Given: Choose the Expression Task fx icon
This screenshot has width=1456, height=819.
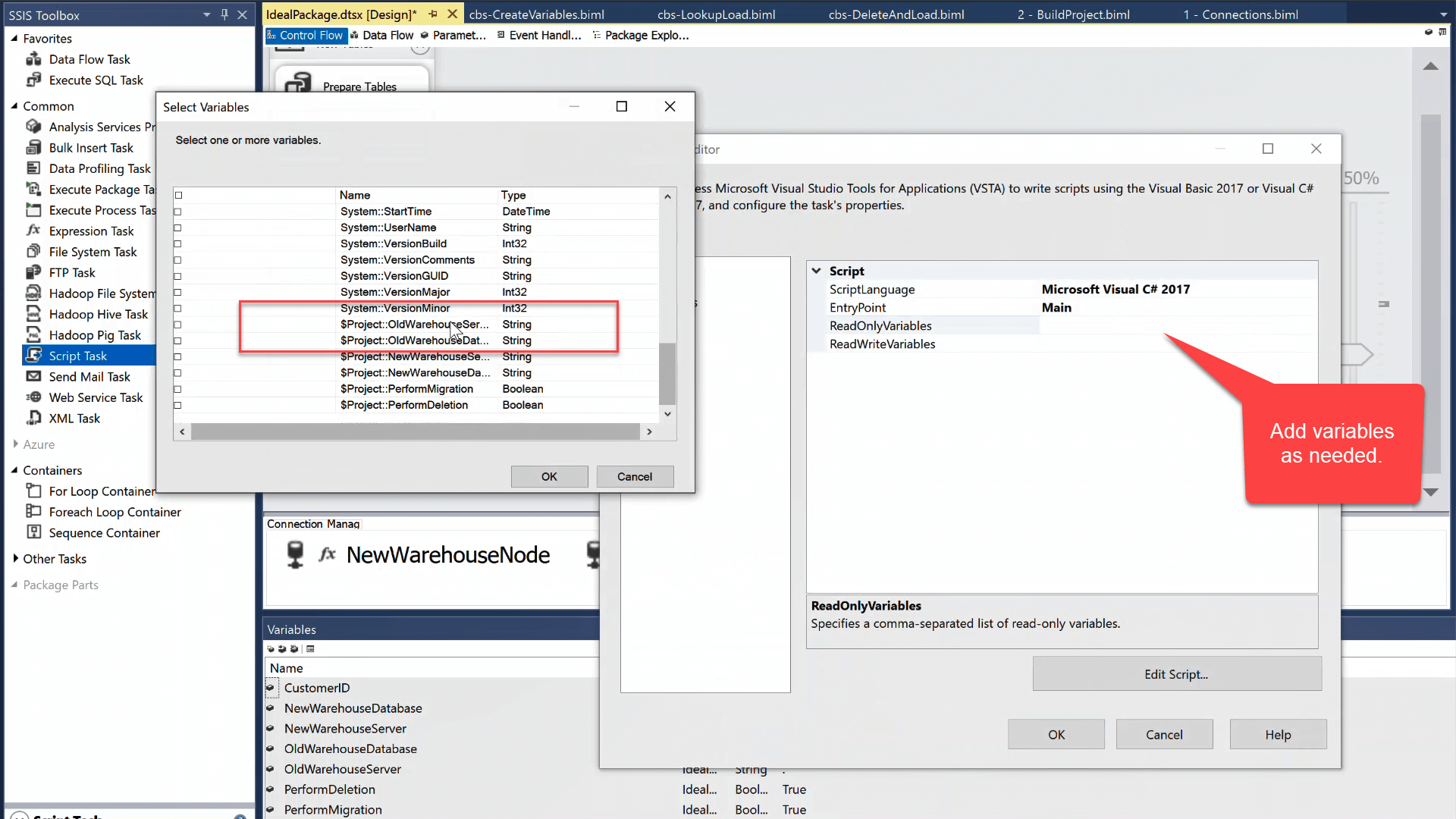Looking at the screenshot, I should pos(33,231).
